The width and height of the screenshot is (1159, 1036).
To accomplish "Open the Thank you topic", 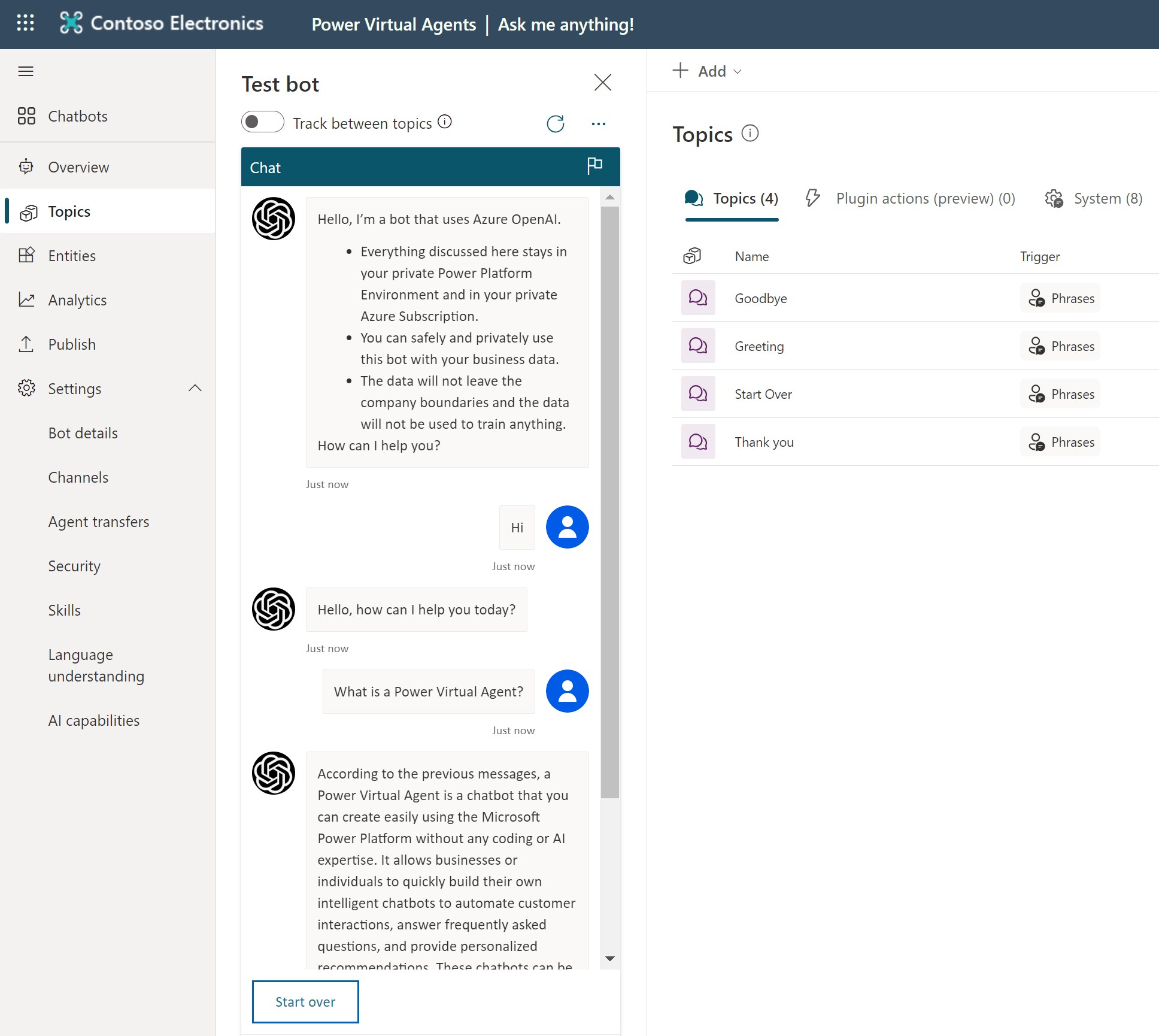I will (x=764, y=442).
